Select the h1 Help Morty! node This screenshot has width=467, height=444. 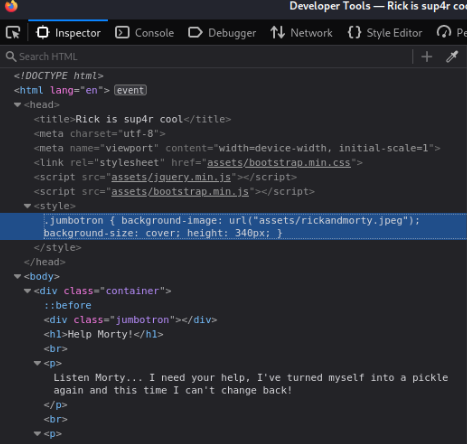tap(103, 334)
